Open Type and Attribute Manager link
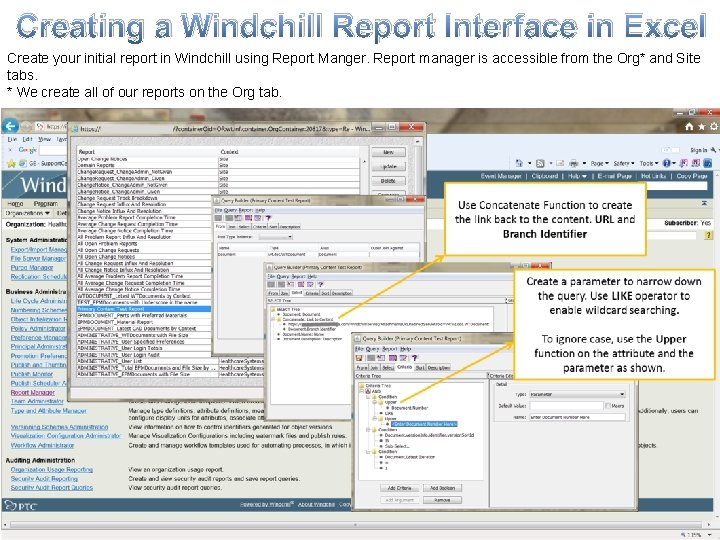Screen dimensions: 720x540 point(48,411)
